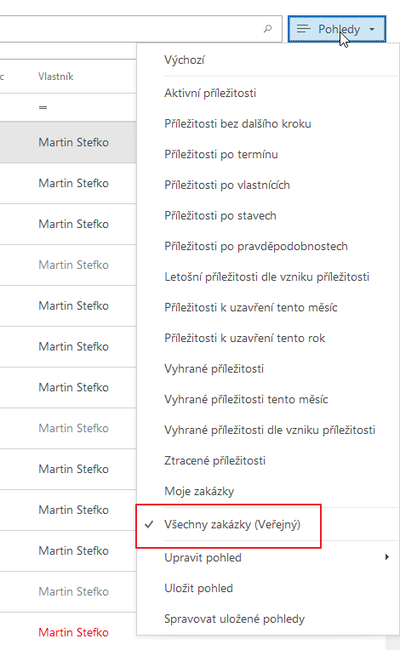Click the Vlastník column header
Image resolution: width=400 pixels, height=650 pixels.
[56, 76]
